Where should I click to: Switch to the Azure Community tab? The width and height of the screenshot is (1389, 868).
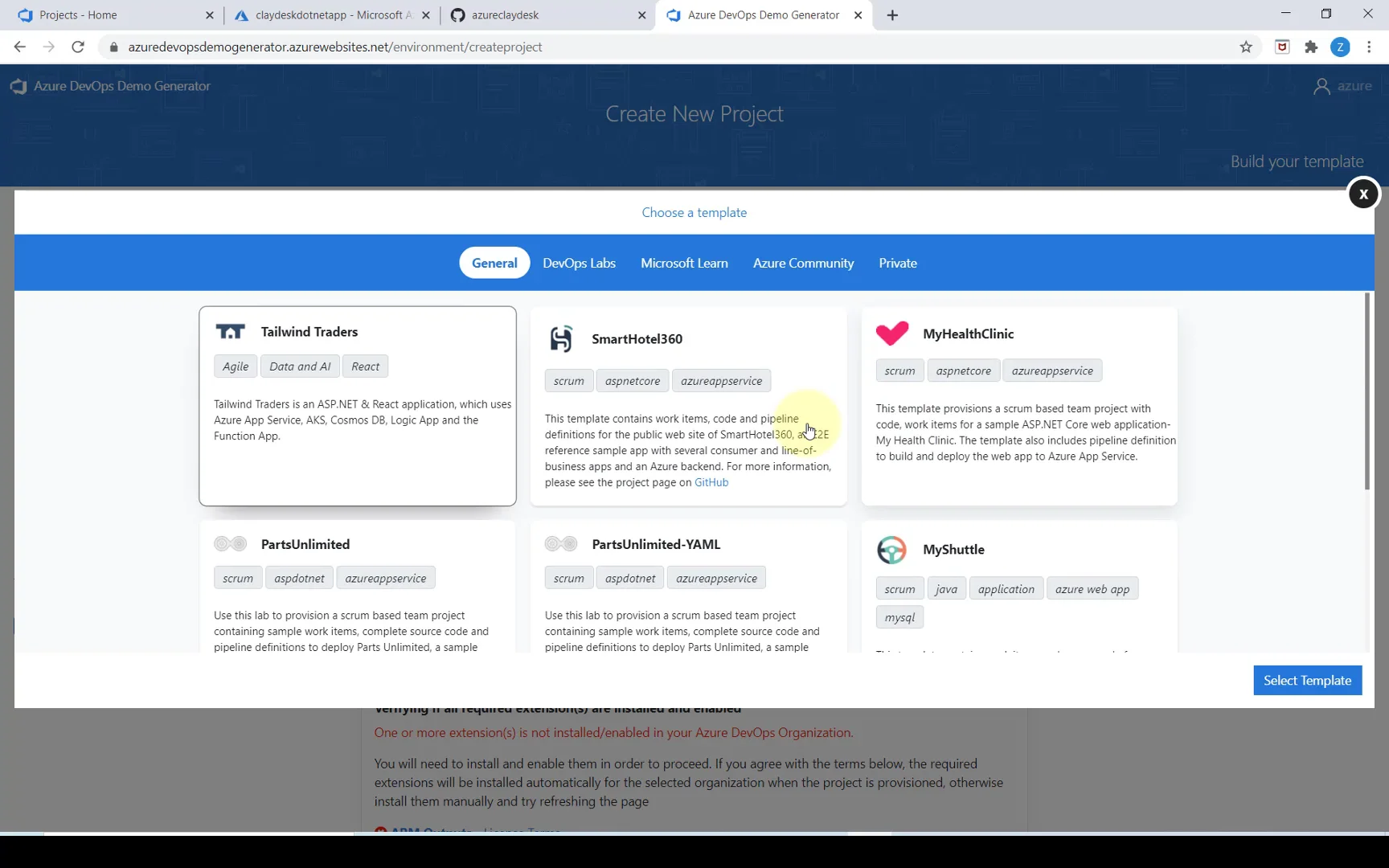pos(803,263)
